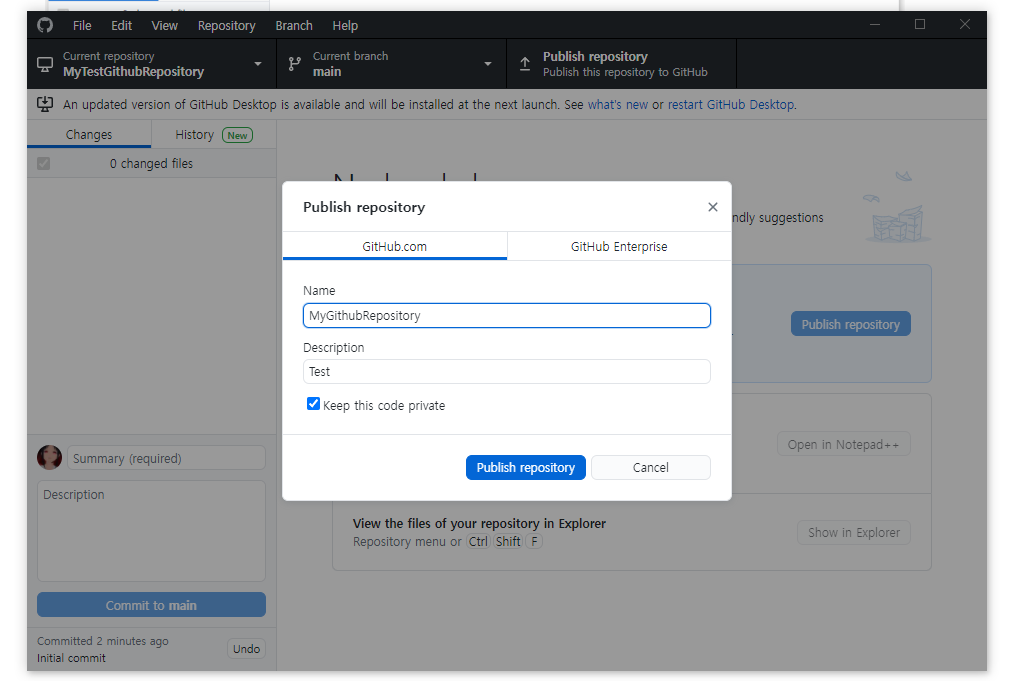Click Committed 2 minutes ago text
The width and height of the screenshot is (1009, 681).
tap(103, 641)
